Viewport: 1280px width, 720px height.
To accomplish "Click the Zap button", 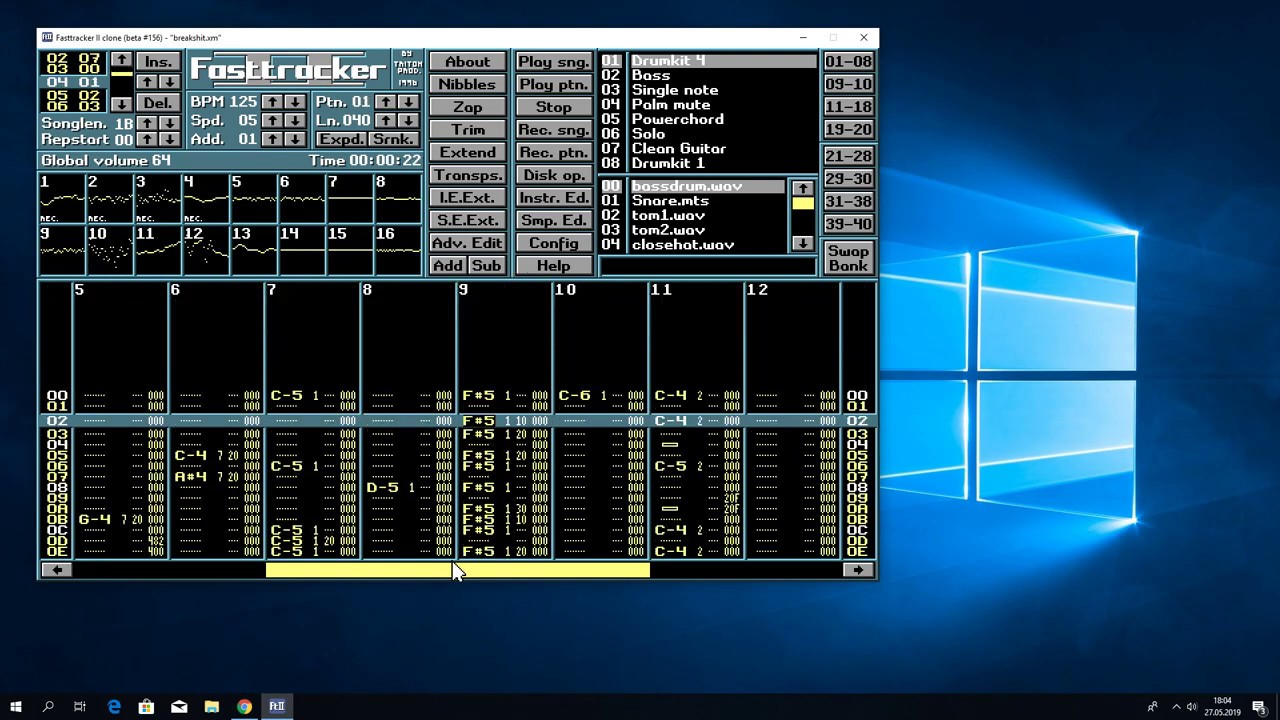I will [467, 107].
